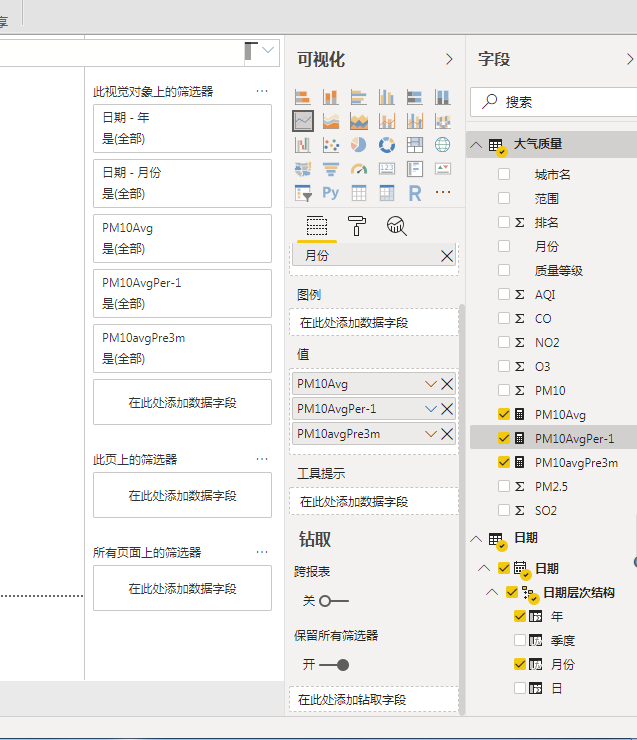Check the CO field checkbox
Image resolution: width=637 pixels, height=740 pixels.
point(504,318)
